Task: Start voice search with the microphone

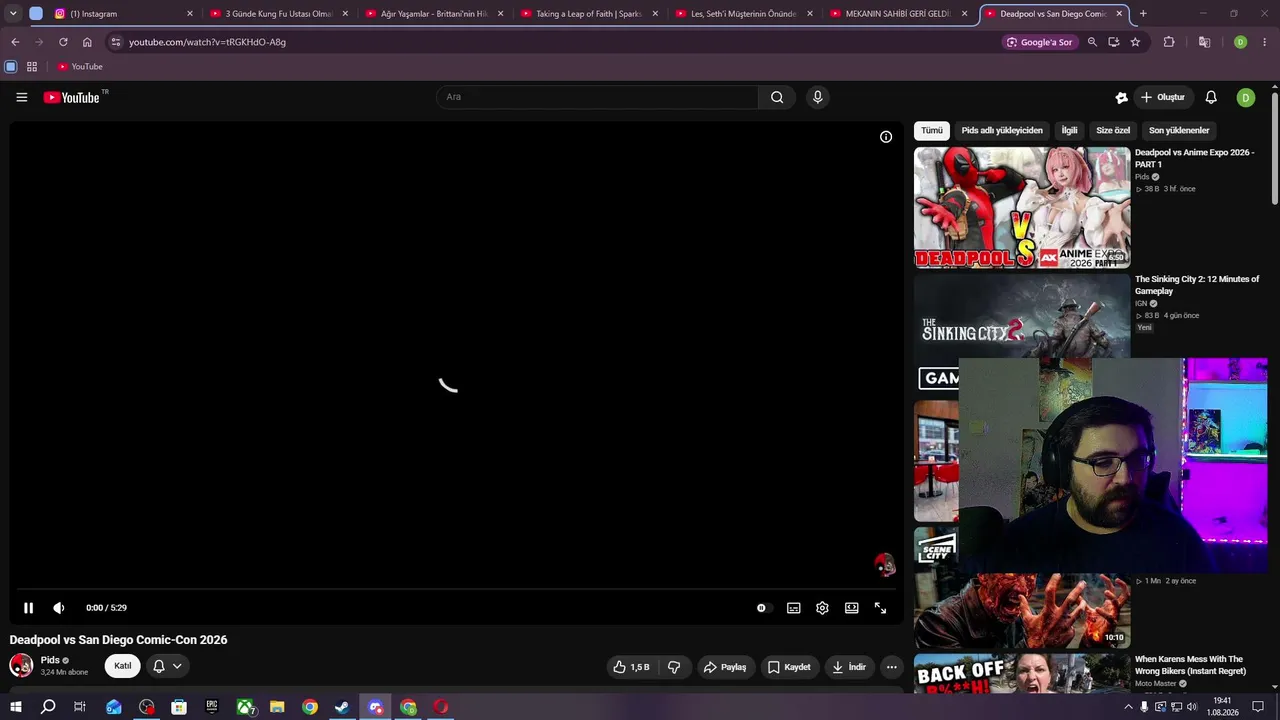Action: point(817,97)
